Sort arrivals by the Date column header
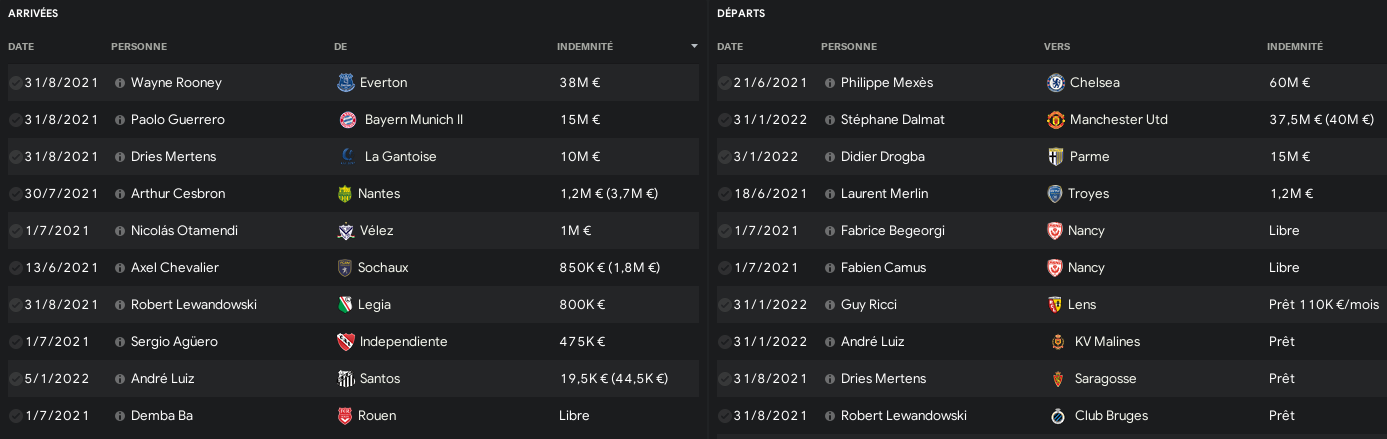The width and height of the screenshot is (1387, 439). tap(21, 47)
